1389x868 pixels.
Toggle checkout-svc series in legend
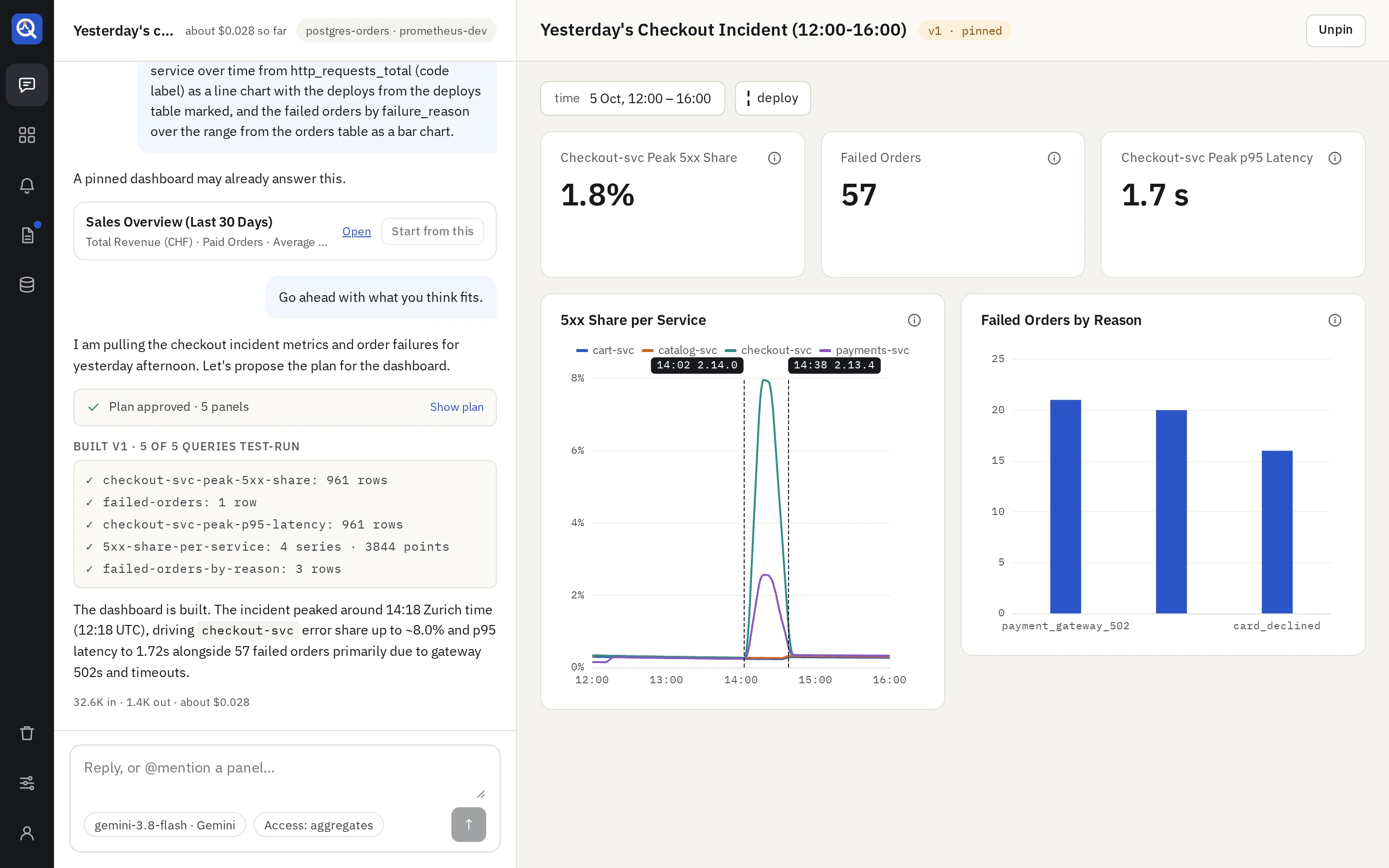click(768, 350)
